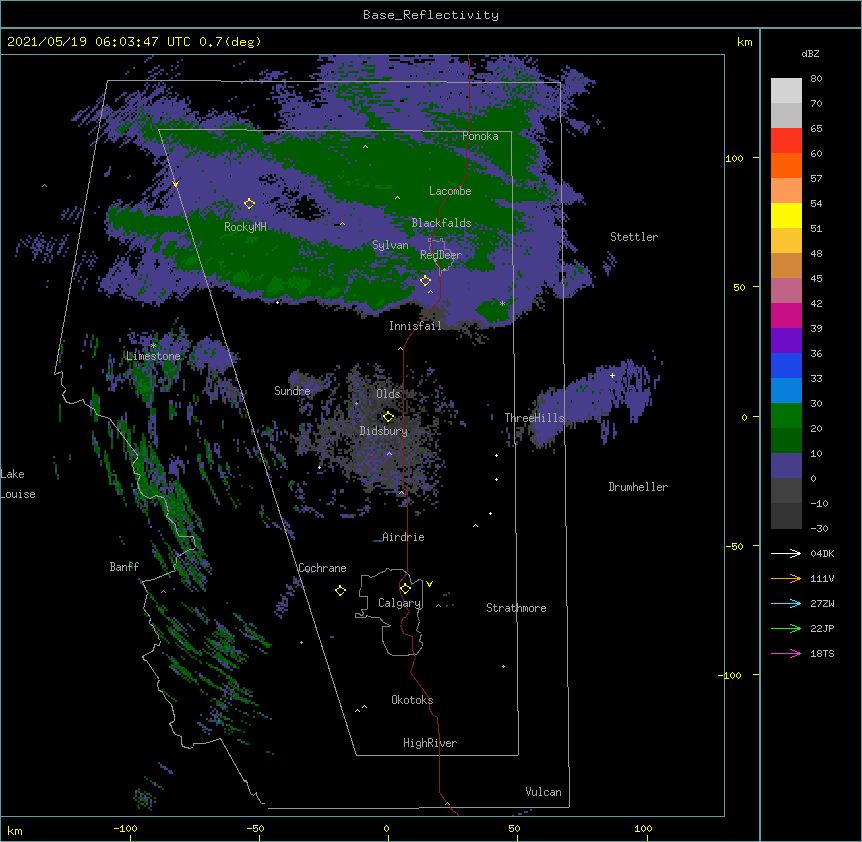This screenshot has width=862, height=842.
Task: Click the Cochrane label
Action: pyautogui.click(x=322, y=568)
